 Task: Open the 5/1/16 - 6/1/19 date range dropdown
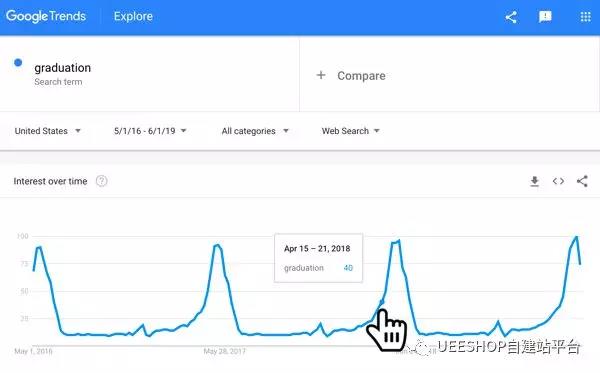coord(150,131)
